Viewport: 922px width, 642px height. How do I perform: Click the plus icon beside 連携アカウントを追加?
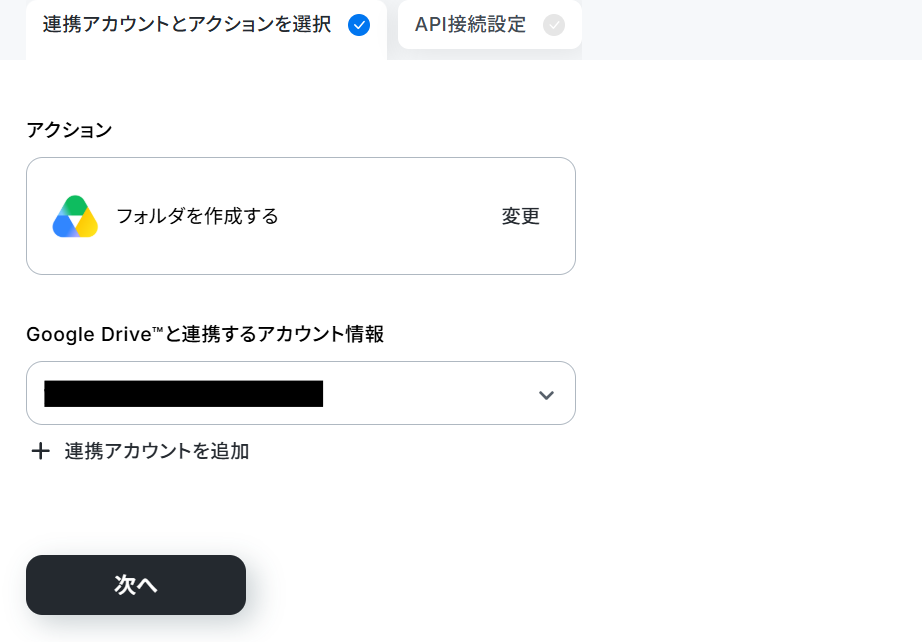tap(41, 451)
